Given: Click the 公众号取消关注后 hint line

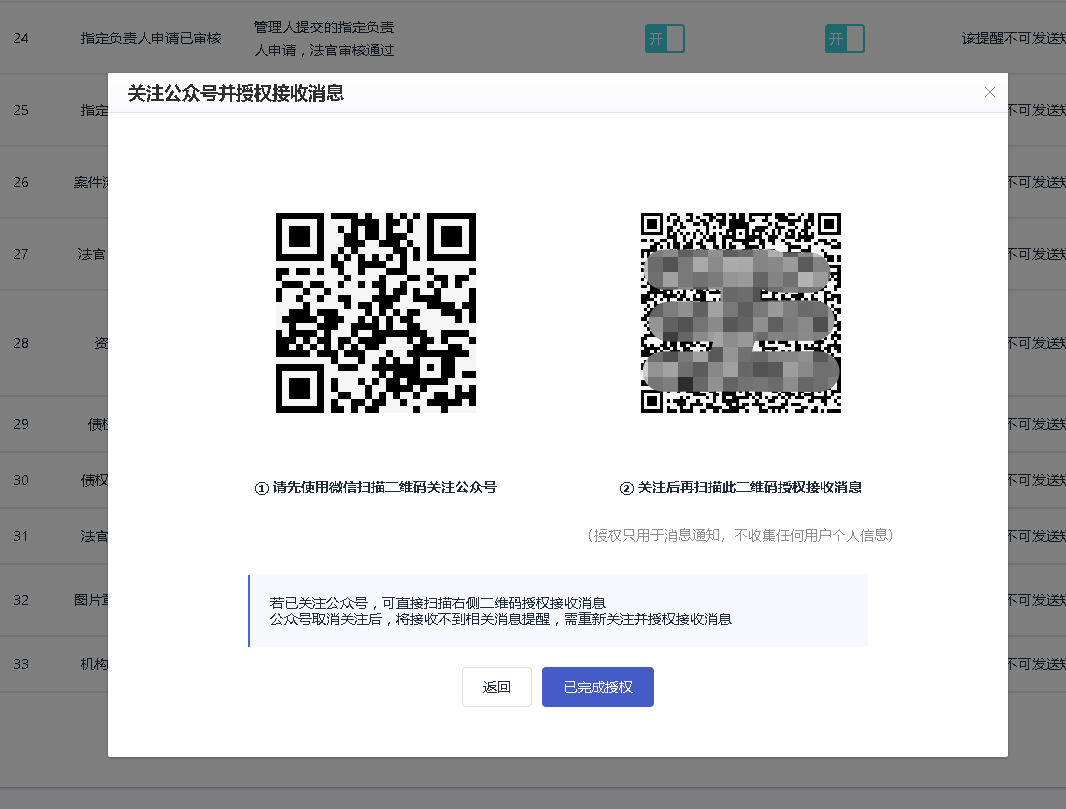Looking at the screenshot, I should (500, 619).
